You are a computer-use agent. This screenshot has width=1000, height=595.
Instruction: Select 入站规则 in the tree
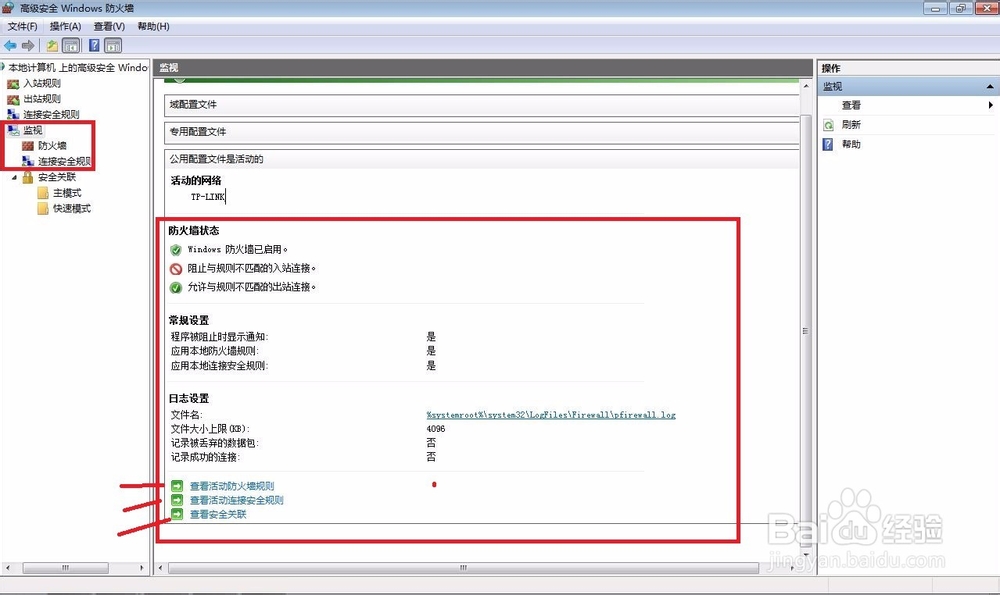click(x=42, y=84)
